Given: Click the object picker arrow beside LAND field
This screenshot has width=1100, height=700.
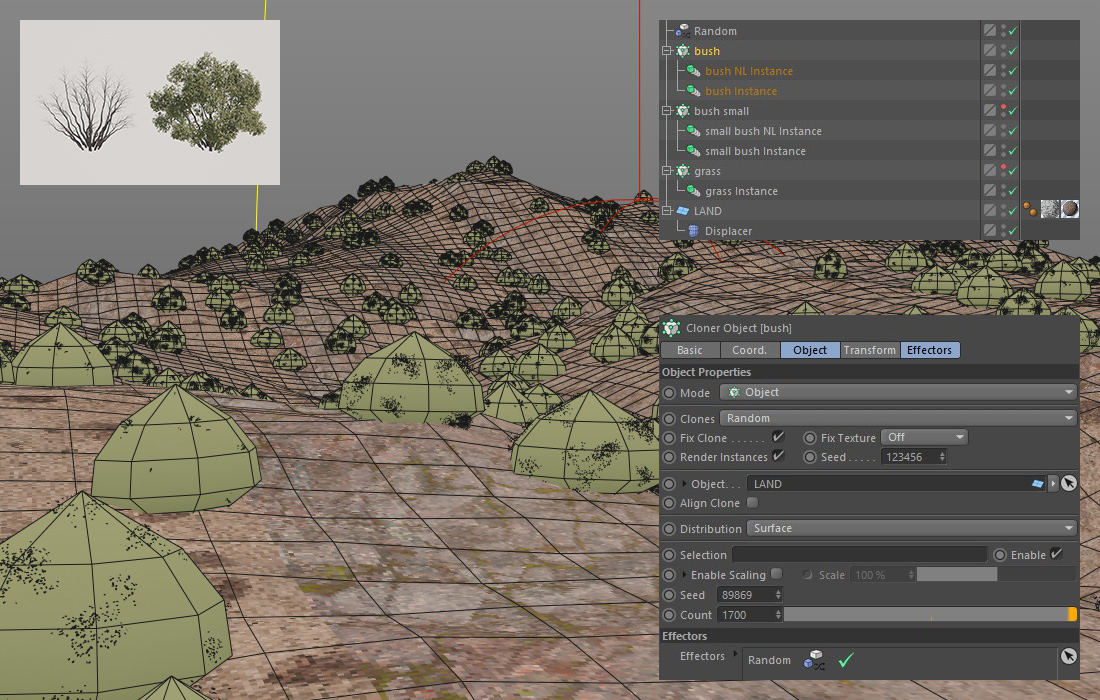Looking at the screenshot, I should tap(1068, 484).
